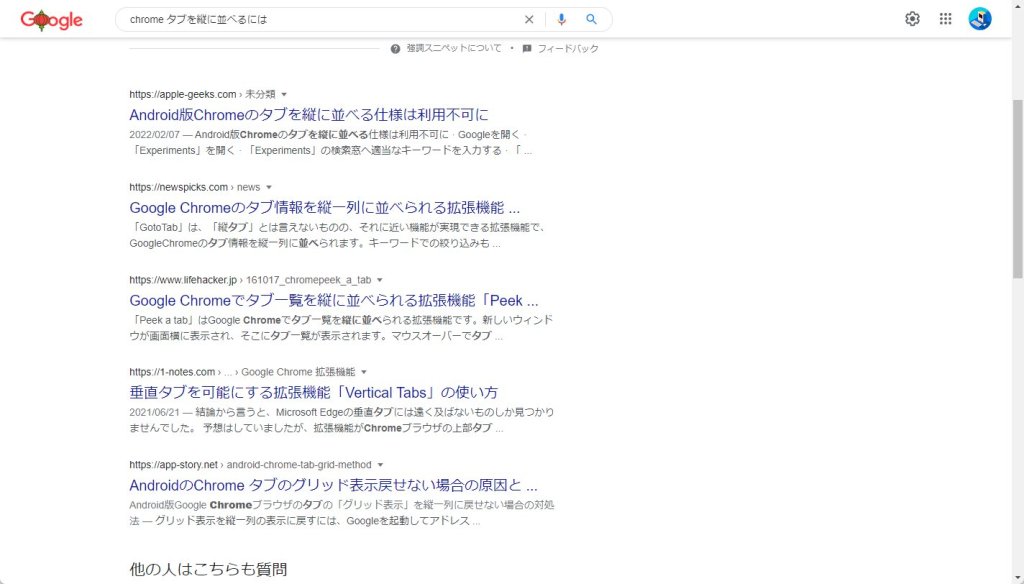Click the https://www.lifehacker.jp URL text
The width and height of the screenshot is (1024, 584).
pyautogui.click(x=183, y=280)
